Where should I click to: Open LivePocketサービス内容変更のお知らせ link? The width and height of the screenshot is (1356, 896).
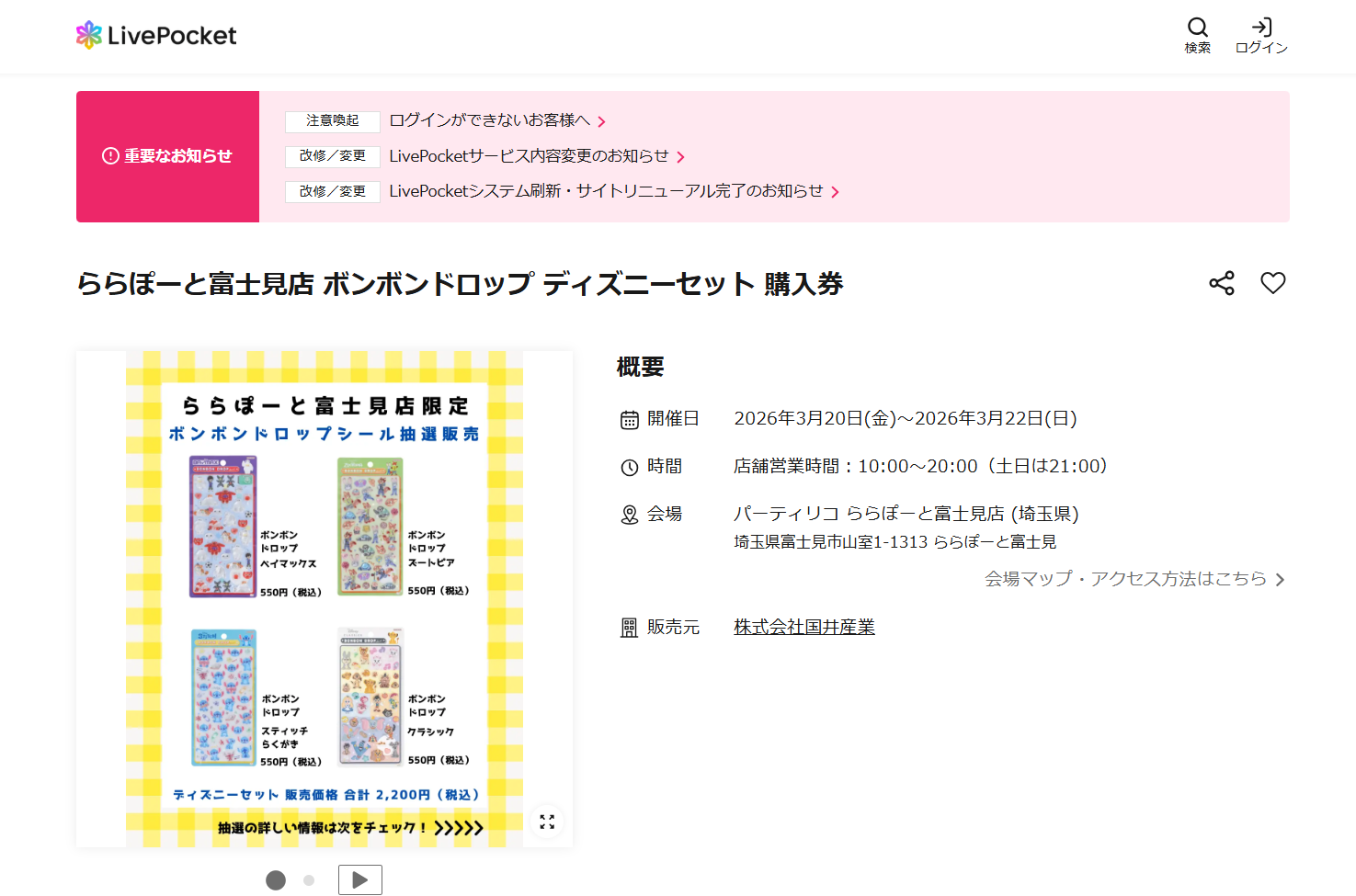point(530,156)
